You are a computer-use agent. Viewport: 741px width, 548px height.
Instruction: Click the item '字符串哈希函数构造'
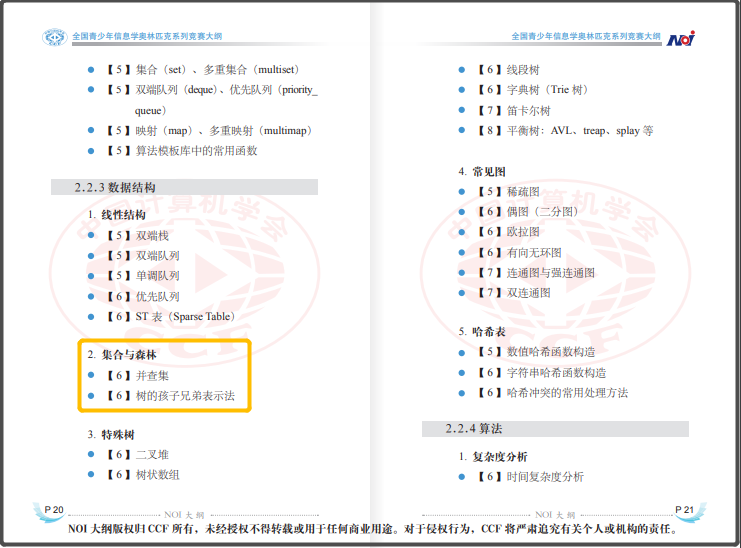(x=556, y=373)
